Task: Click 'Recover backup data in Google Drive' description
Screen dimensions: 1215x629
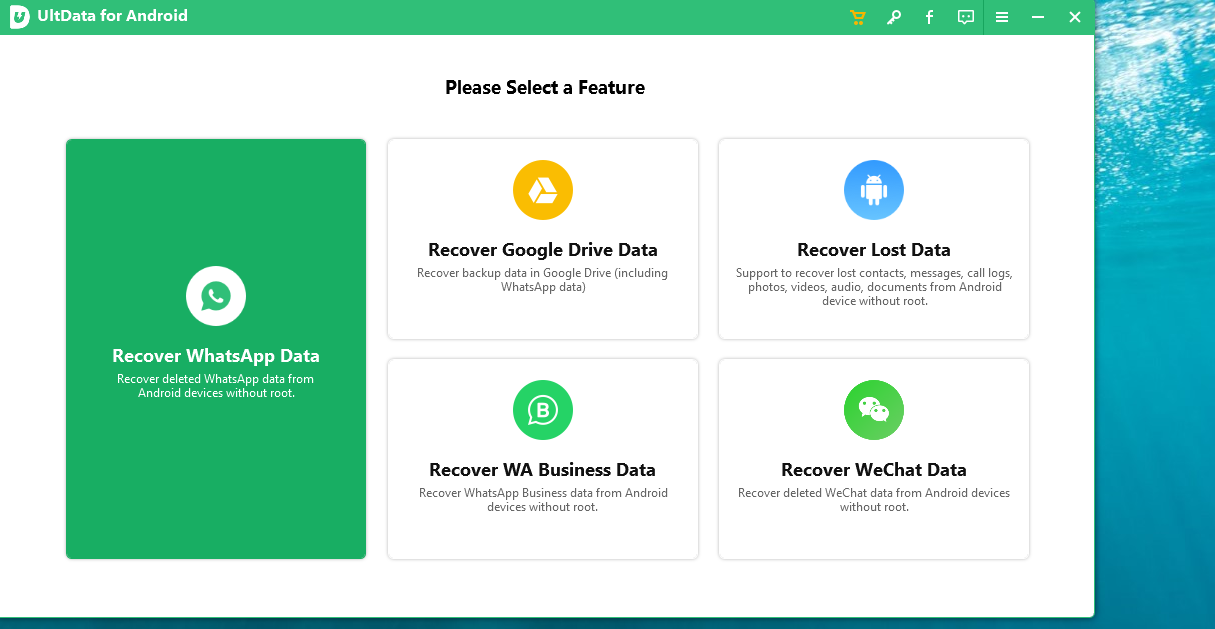Action: pos(543,280)
